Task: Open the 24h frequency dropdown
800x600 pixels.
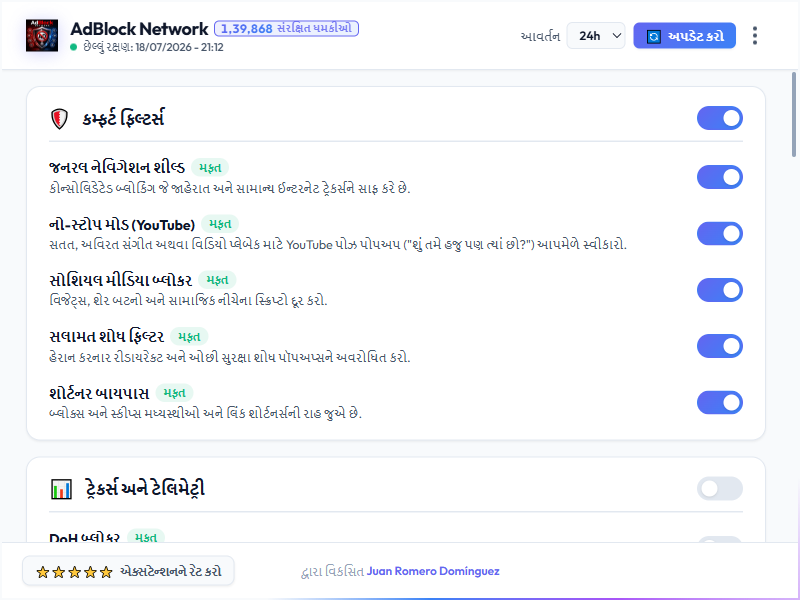Action: click(596, 36)
